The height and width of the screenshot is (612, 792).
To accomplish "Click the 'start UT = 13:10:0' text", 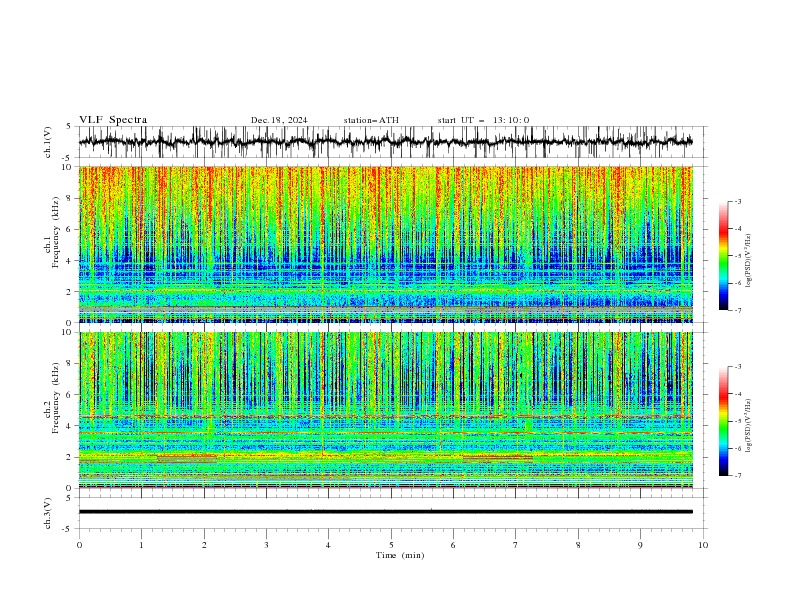I will pos(483,120).
